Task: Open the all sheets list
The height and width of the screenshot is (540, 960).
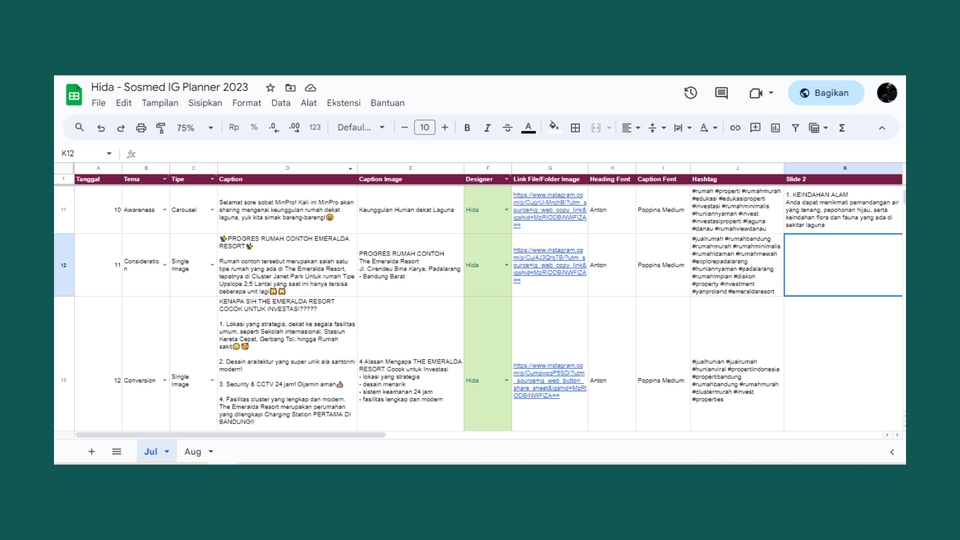Action: pyautogui.click(x=116, y=451)
